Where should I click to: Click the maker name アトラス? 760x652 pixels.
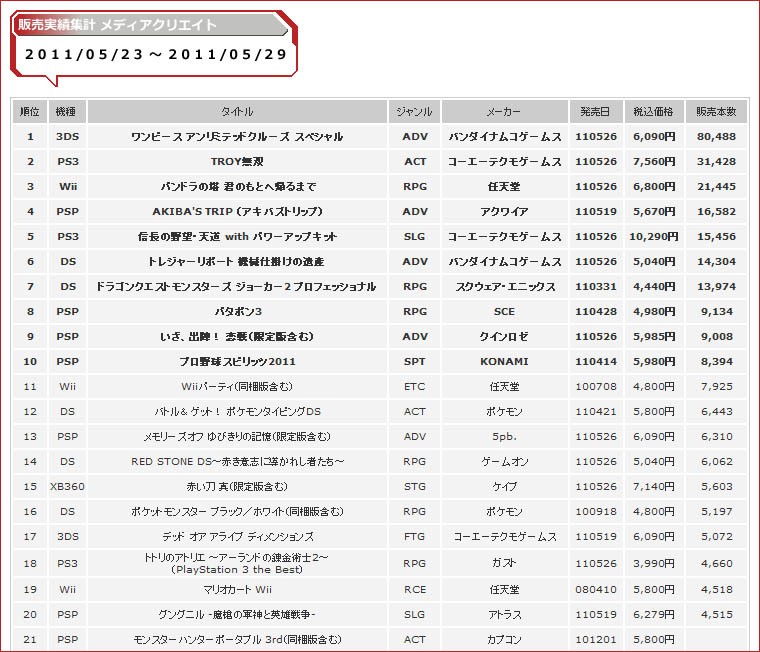(504, 614)
